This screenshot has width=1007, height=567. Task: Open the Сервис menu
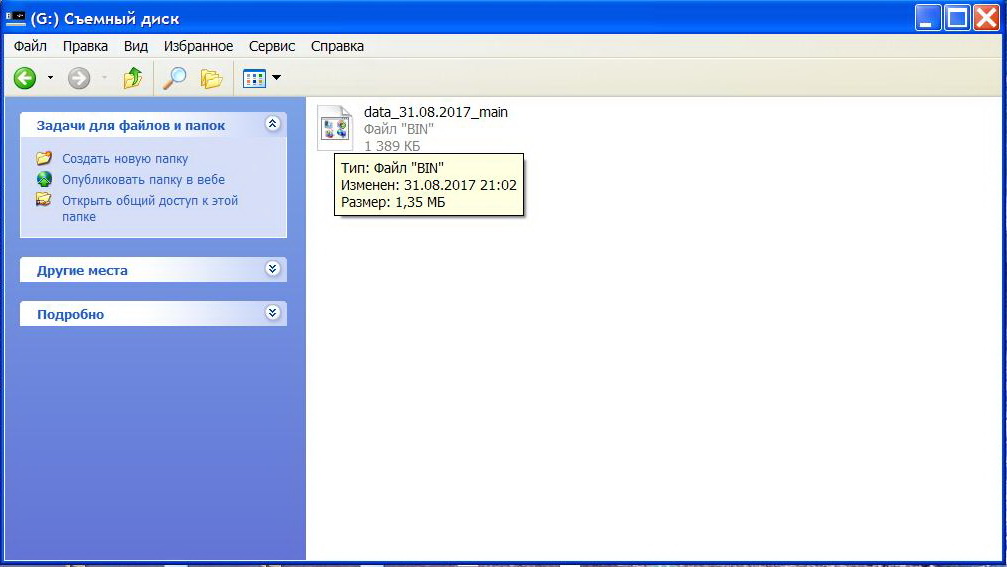point(272,46)
